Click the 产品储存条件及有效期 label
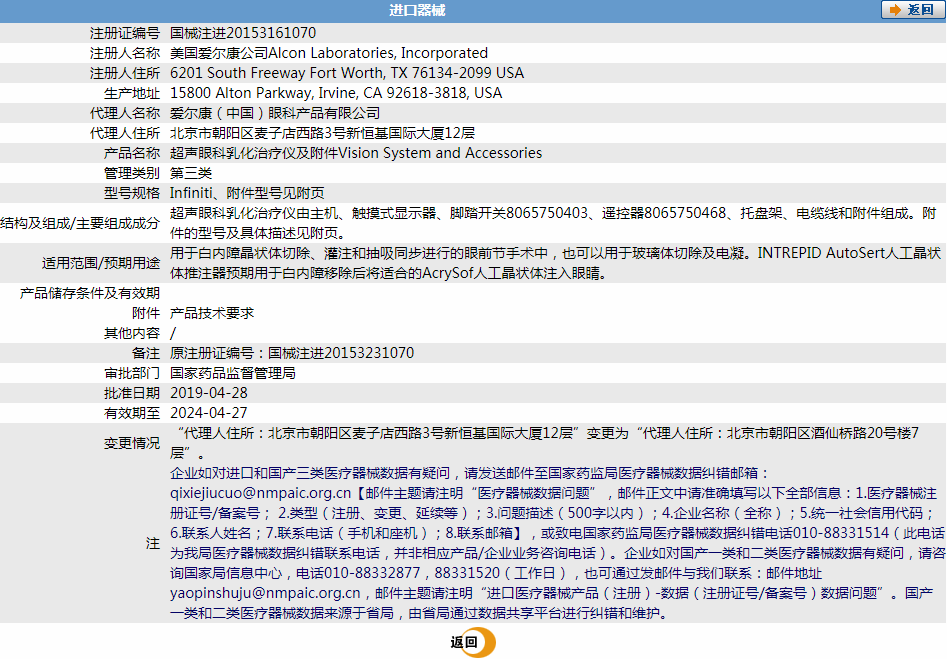 point(90,293)
